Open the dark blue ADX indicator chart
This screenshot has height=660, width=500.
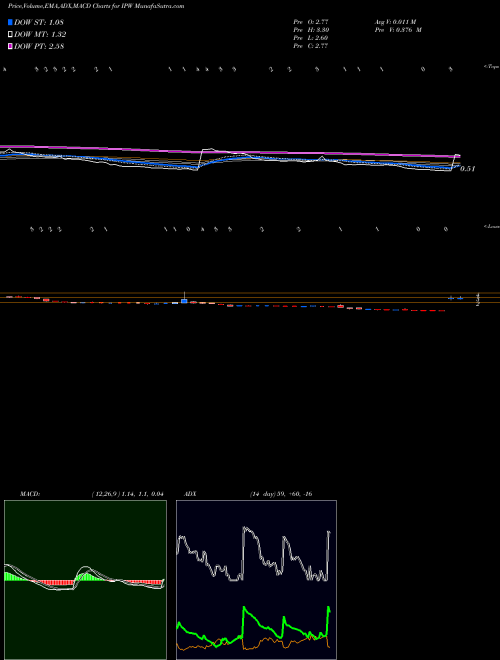[x=256, y=580]
